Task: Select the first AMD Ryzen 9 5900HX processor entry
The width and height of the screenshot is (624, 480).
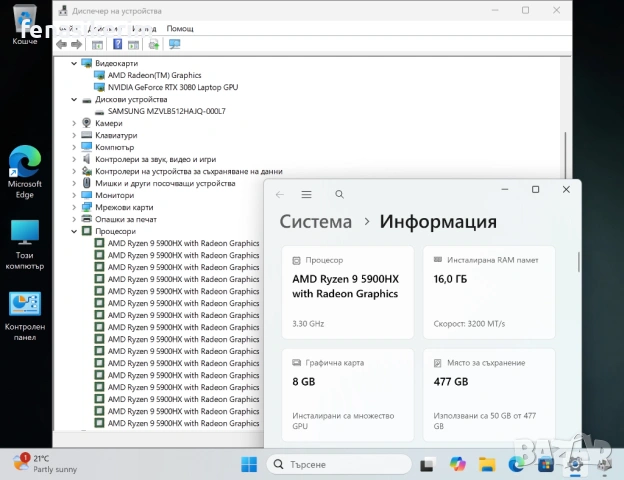Action: [183, 243]
